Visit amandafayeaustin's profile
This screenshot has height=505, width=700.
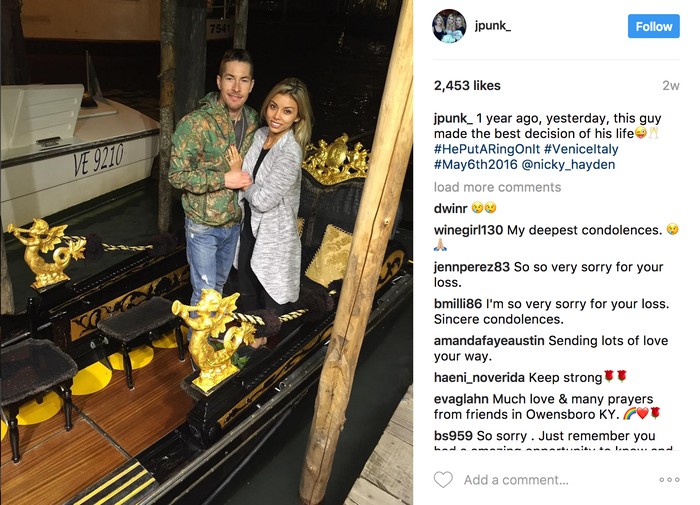489,341
